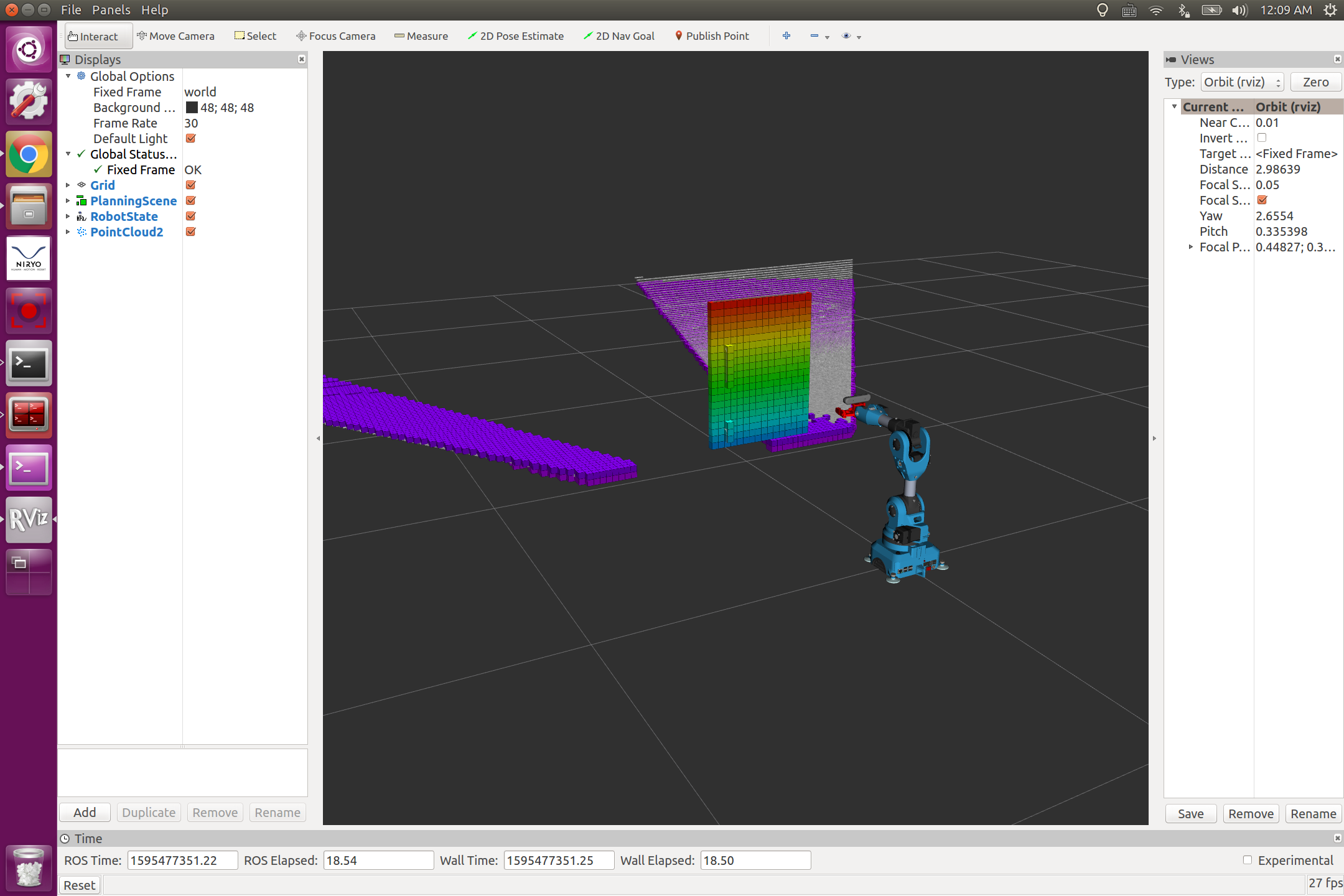Select the Interact tool

pos(97,35)
